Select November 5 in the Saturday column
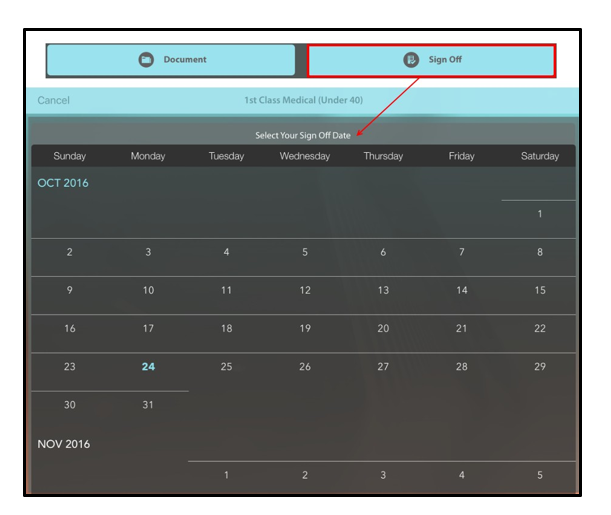This screenshot has width=611, height=515. coord(540,475)
